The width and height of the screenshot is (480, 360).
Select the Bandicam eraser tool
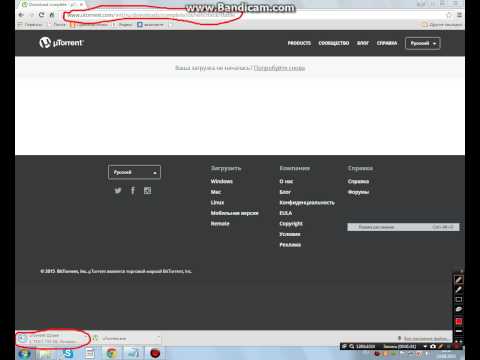pos(459,309)
